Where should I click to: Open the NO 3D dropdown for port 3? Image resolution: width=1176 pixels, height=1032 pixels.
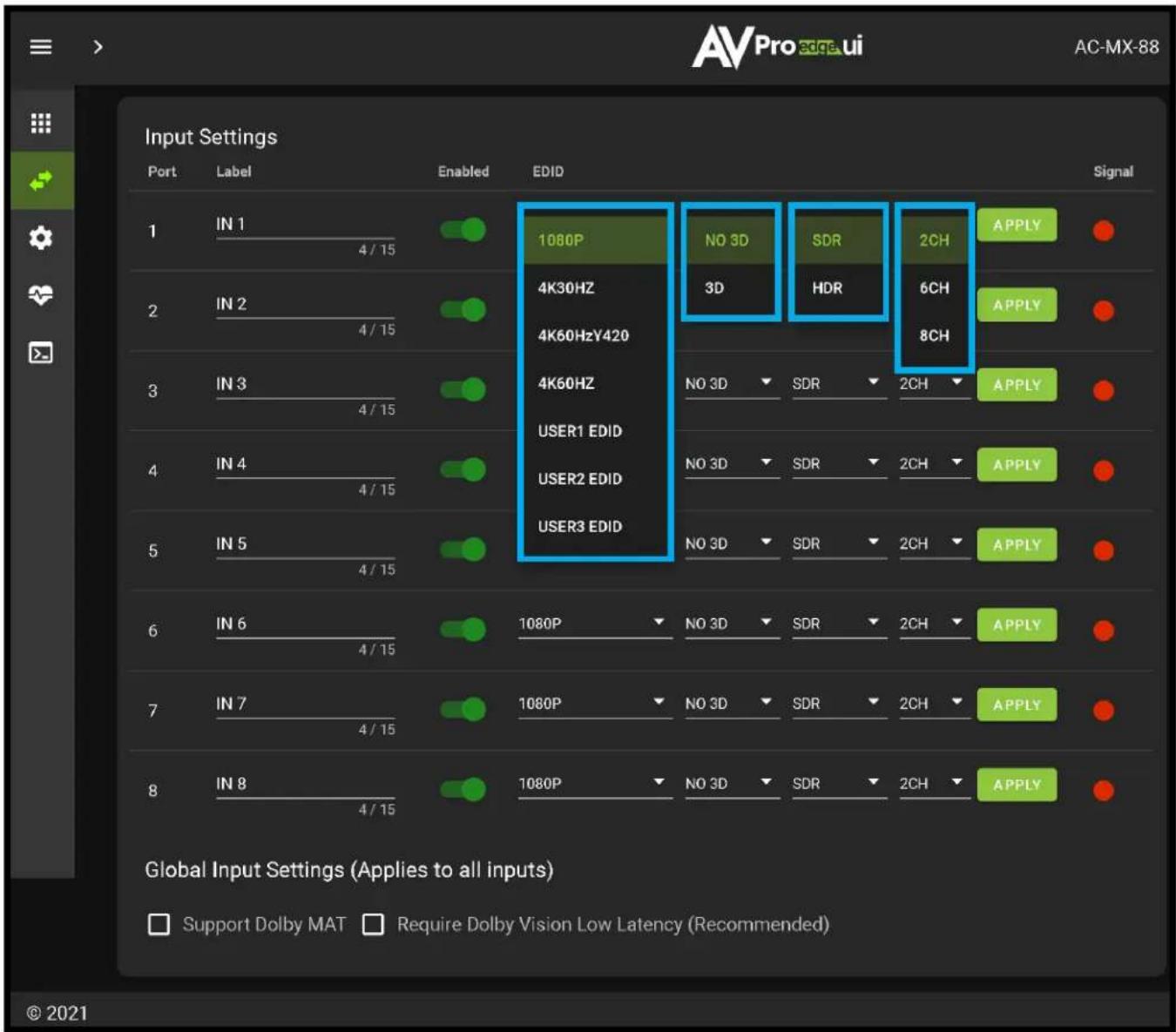(732, 384)
